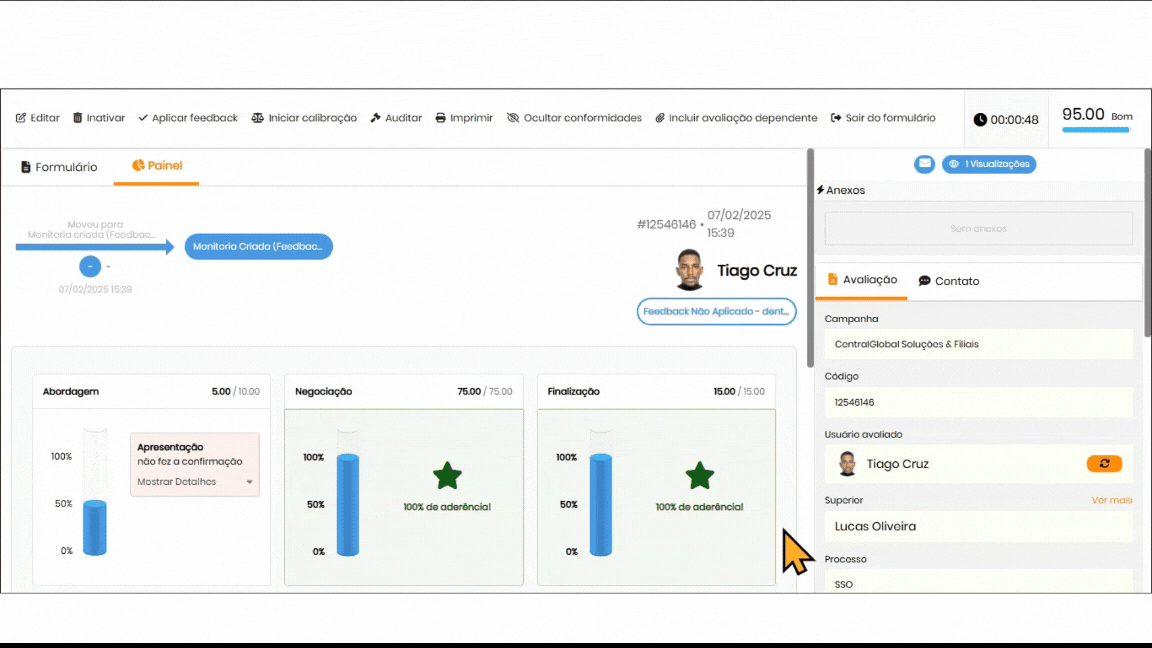
Task: Switch to the Formulário tab
Action: point(59,167)
